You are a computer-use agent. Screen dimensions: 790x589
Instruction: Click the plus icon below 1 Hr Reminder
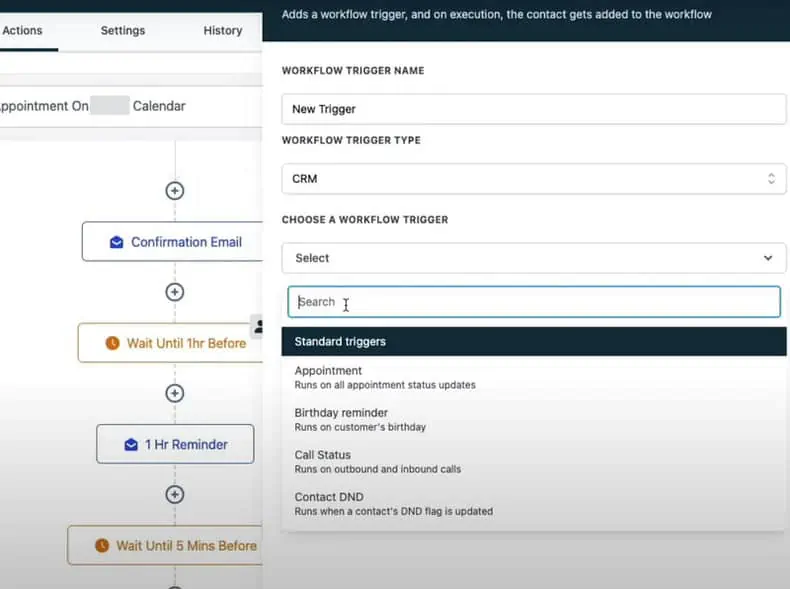click(175, 494)
